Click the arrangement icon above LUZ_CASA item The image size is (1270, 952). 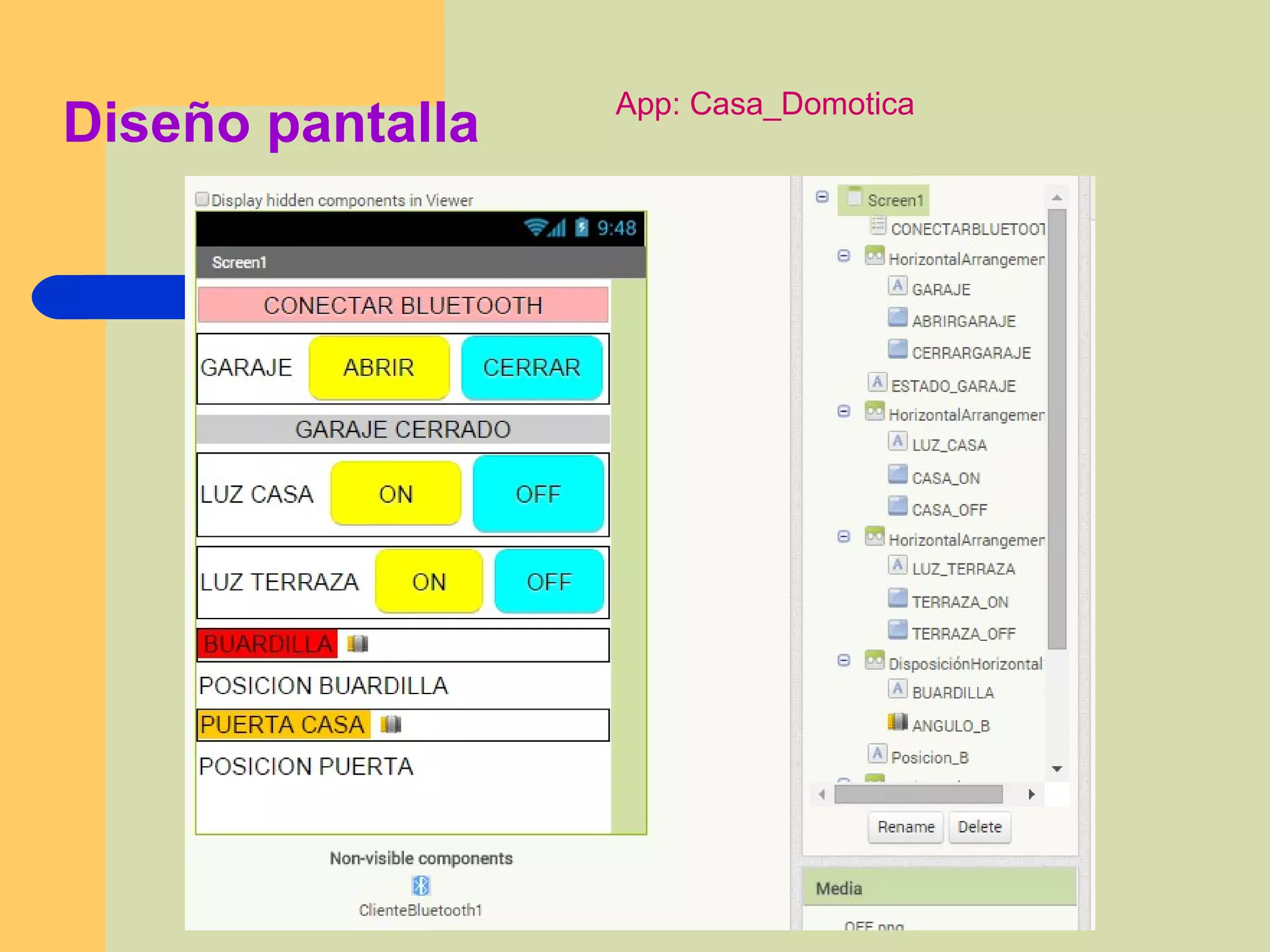874,411
